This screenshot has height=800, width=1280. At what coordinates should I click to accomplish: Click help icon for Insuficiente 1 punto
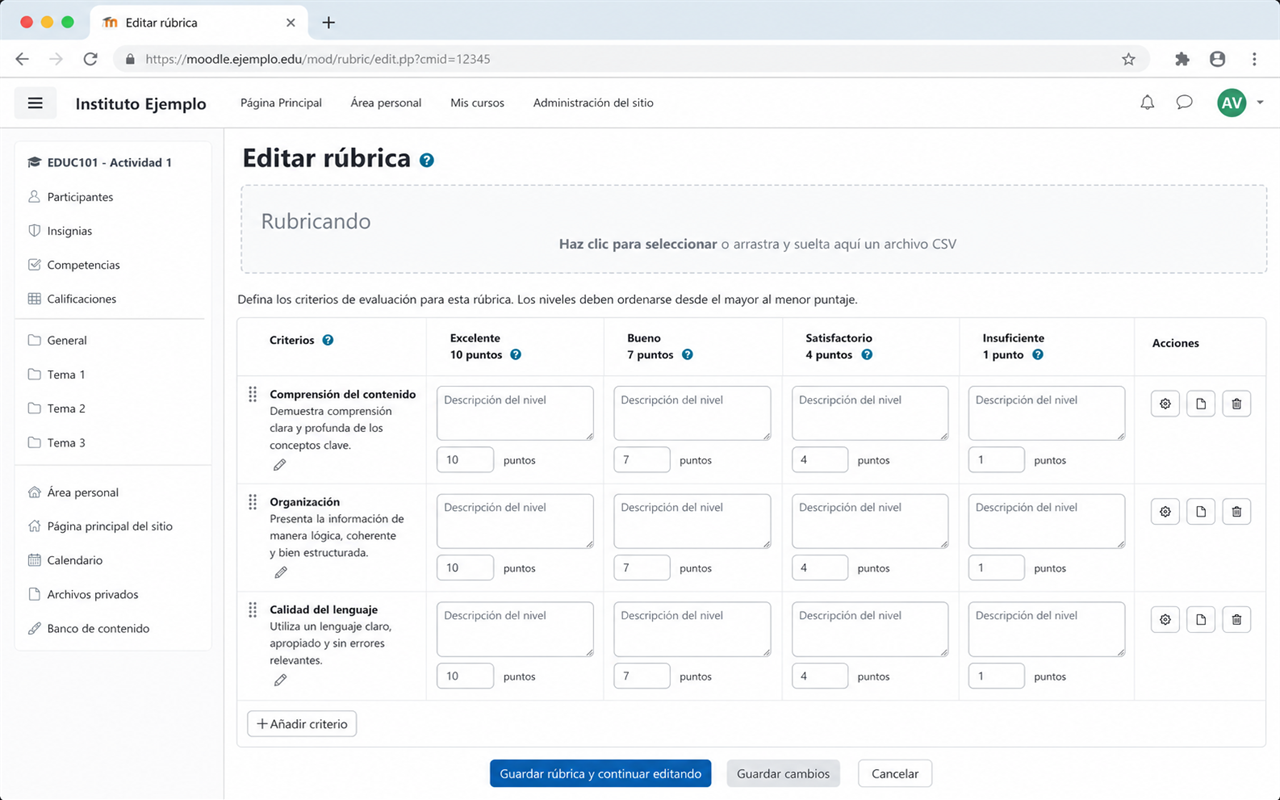tap(1038, 355)
